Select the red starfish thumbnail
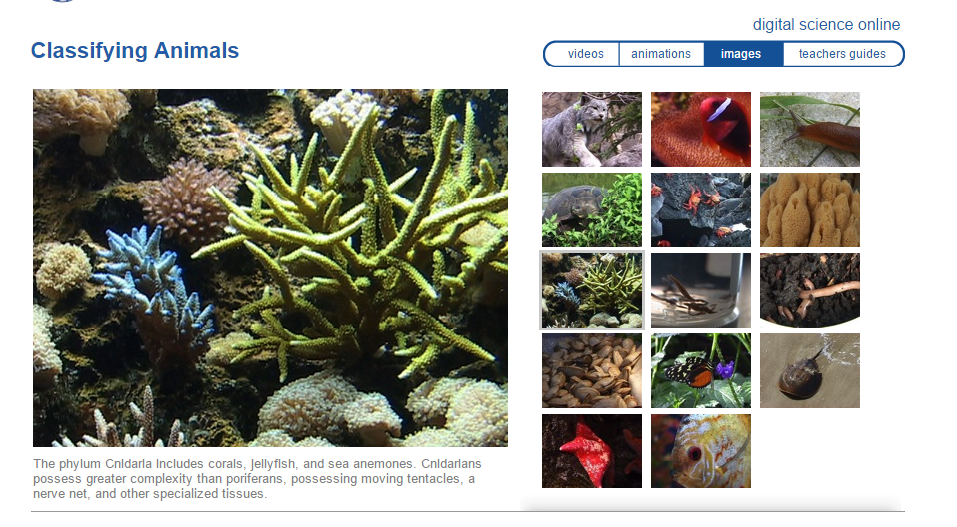The image size is (957, 527). pyautogui.click(x=591, y=451)
